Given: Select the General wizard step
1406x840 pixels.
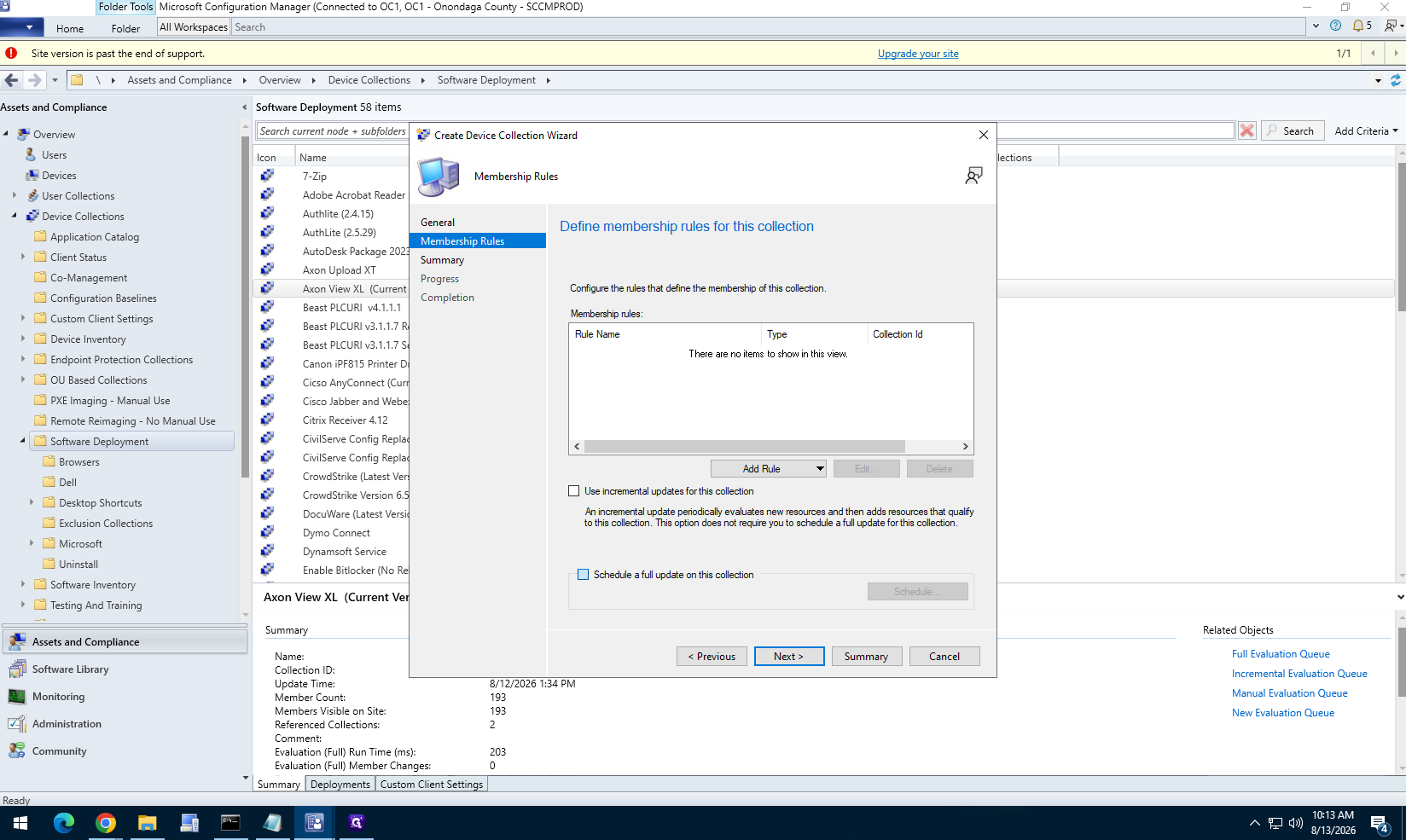Looking at the screenshot, I should [x=438, y=223].
